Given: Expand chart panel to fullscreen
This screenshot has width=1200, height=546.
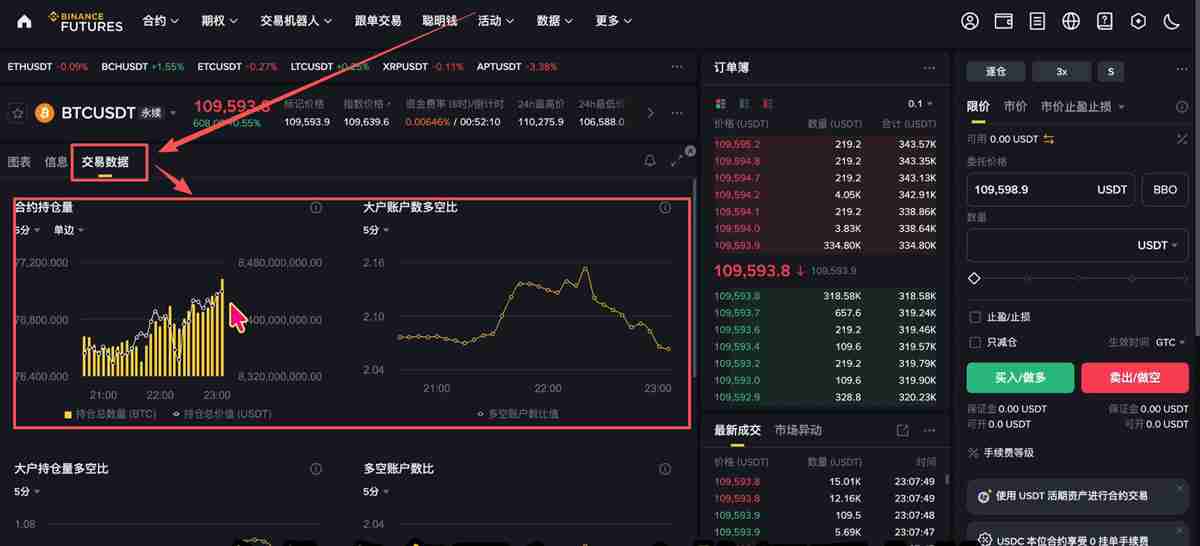Looking at the screenshot, I should pyautogui.click(x=677, y=160).
